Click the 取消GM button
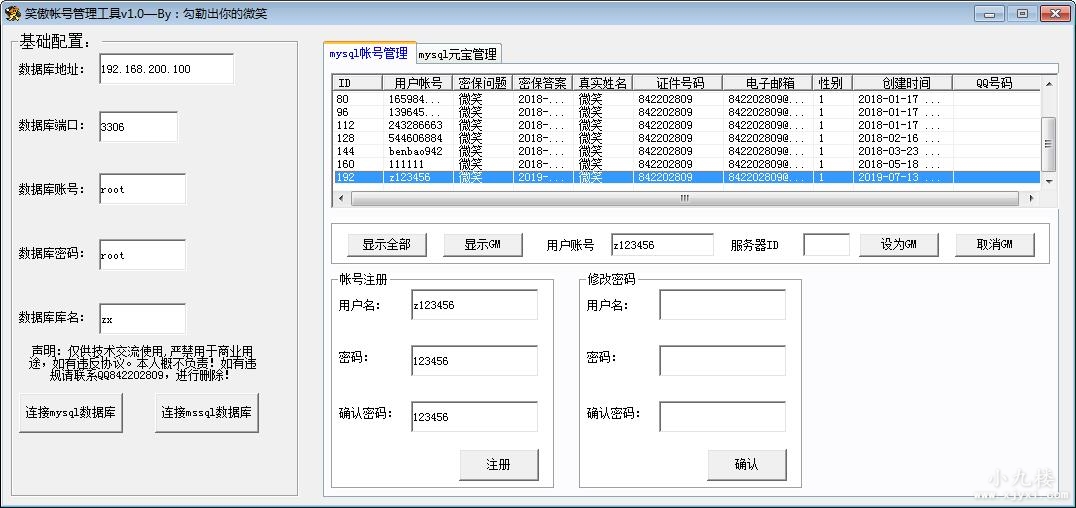The image size is (1076, 508). (x=994, y=244)
